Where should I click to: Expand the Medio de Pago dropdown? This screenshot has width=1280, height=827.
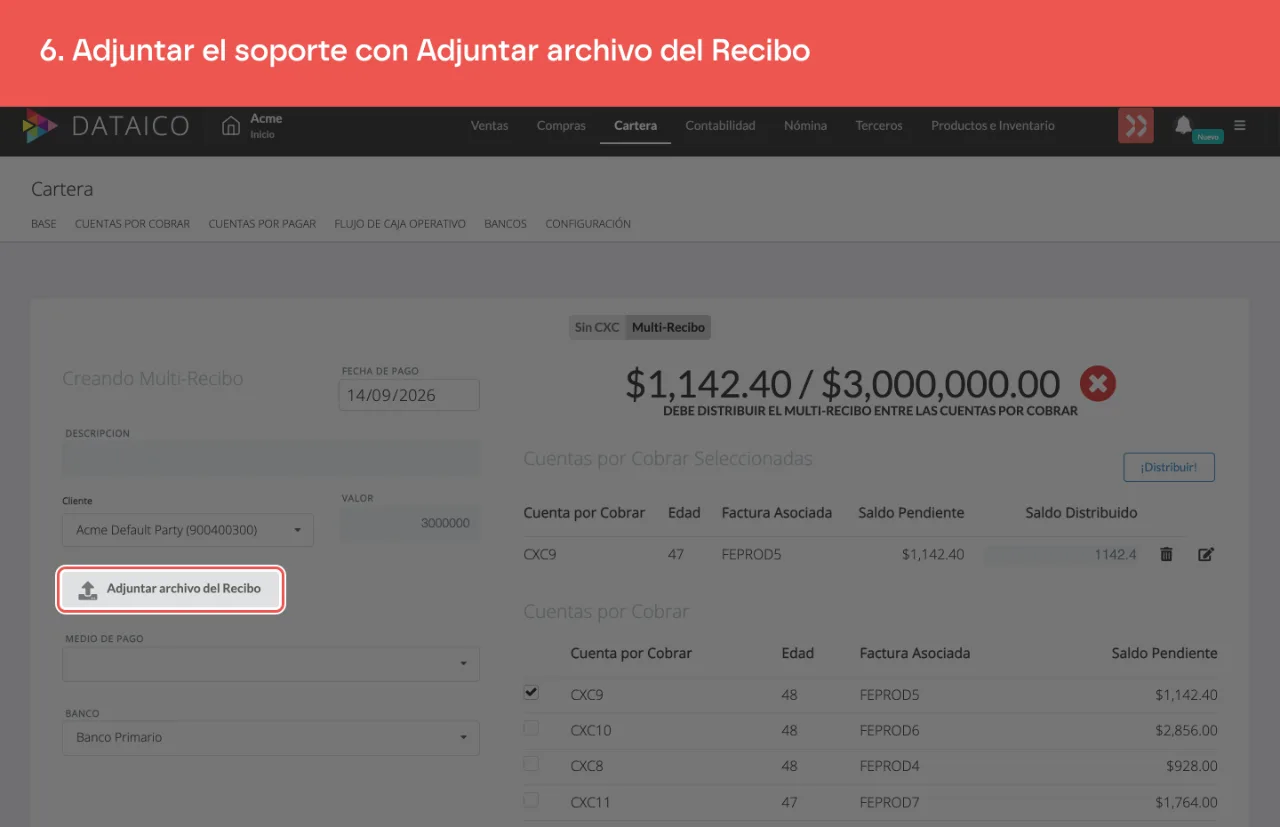271,664
